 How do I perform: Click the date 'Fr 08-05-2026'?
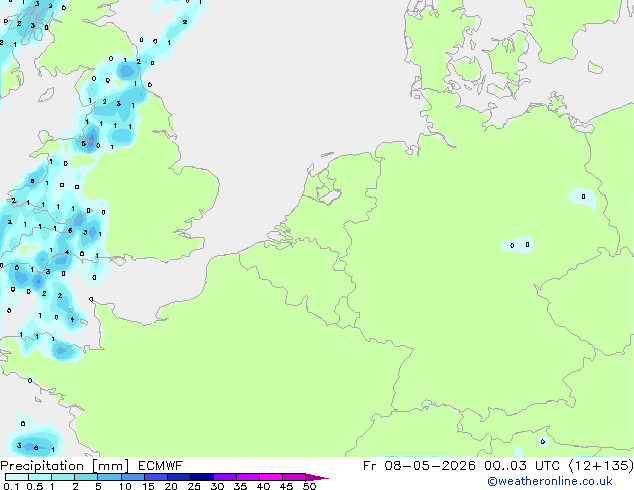[x=419, y=466]
